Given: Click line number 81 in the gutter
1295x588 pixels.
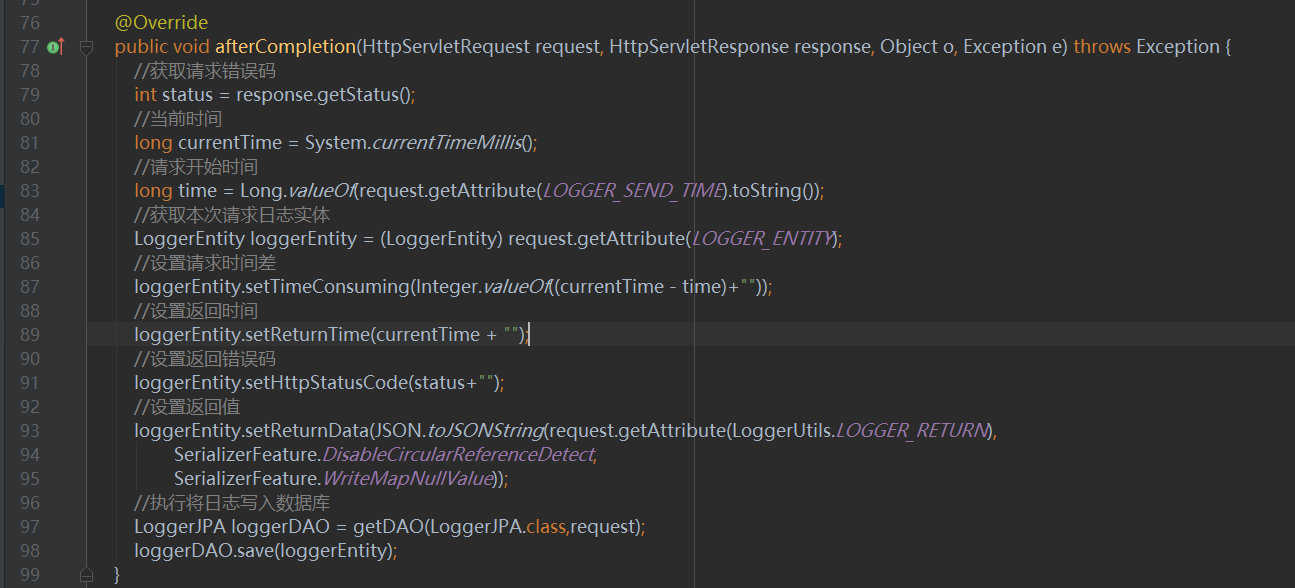Looking at the screenshot, I should point(29,143).
